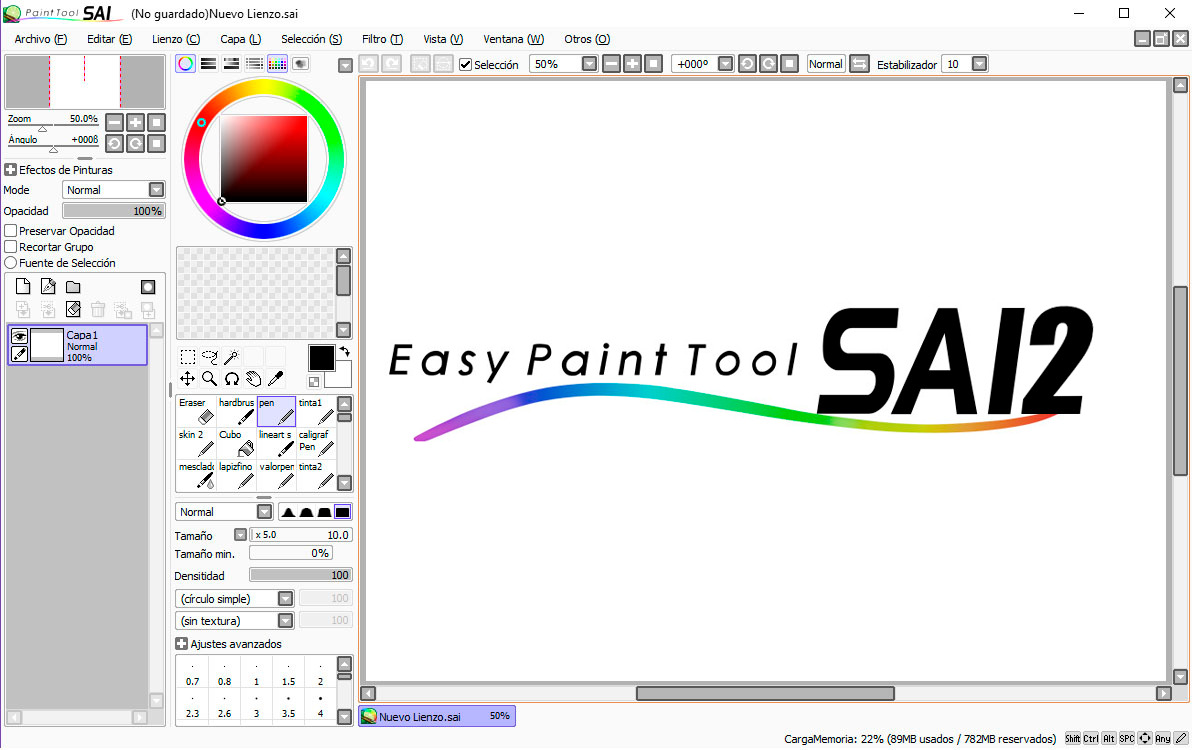Select the Eraser brush tool
1192x750 pixels.
pyautogui.click(x=196, y=411)
